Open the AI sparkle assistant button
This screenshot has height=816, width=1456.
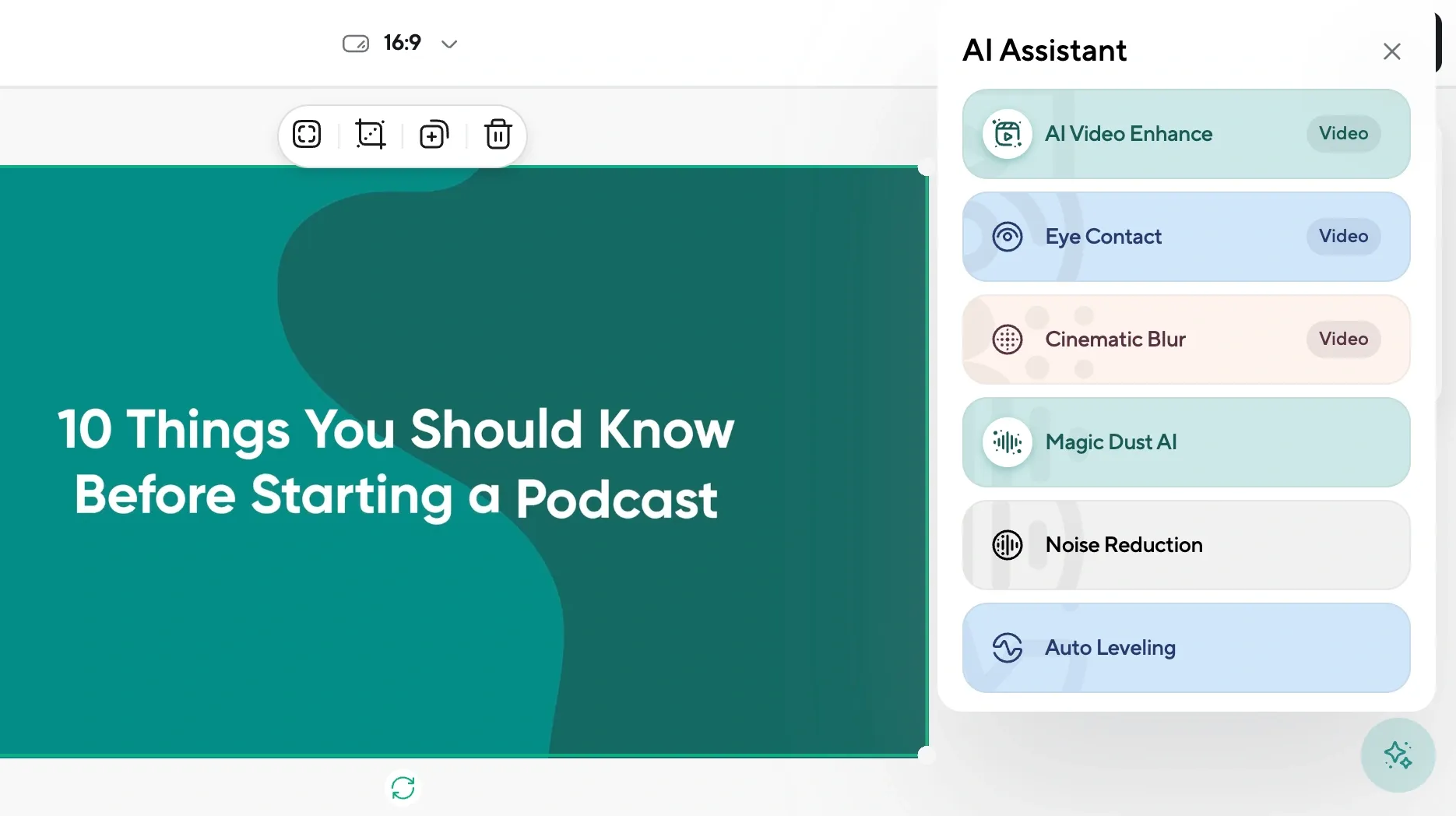[1398, 754]
